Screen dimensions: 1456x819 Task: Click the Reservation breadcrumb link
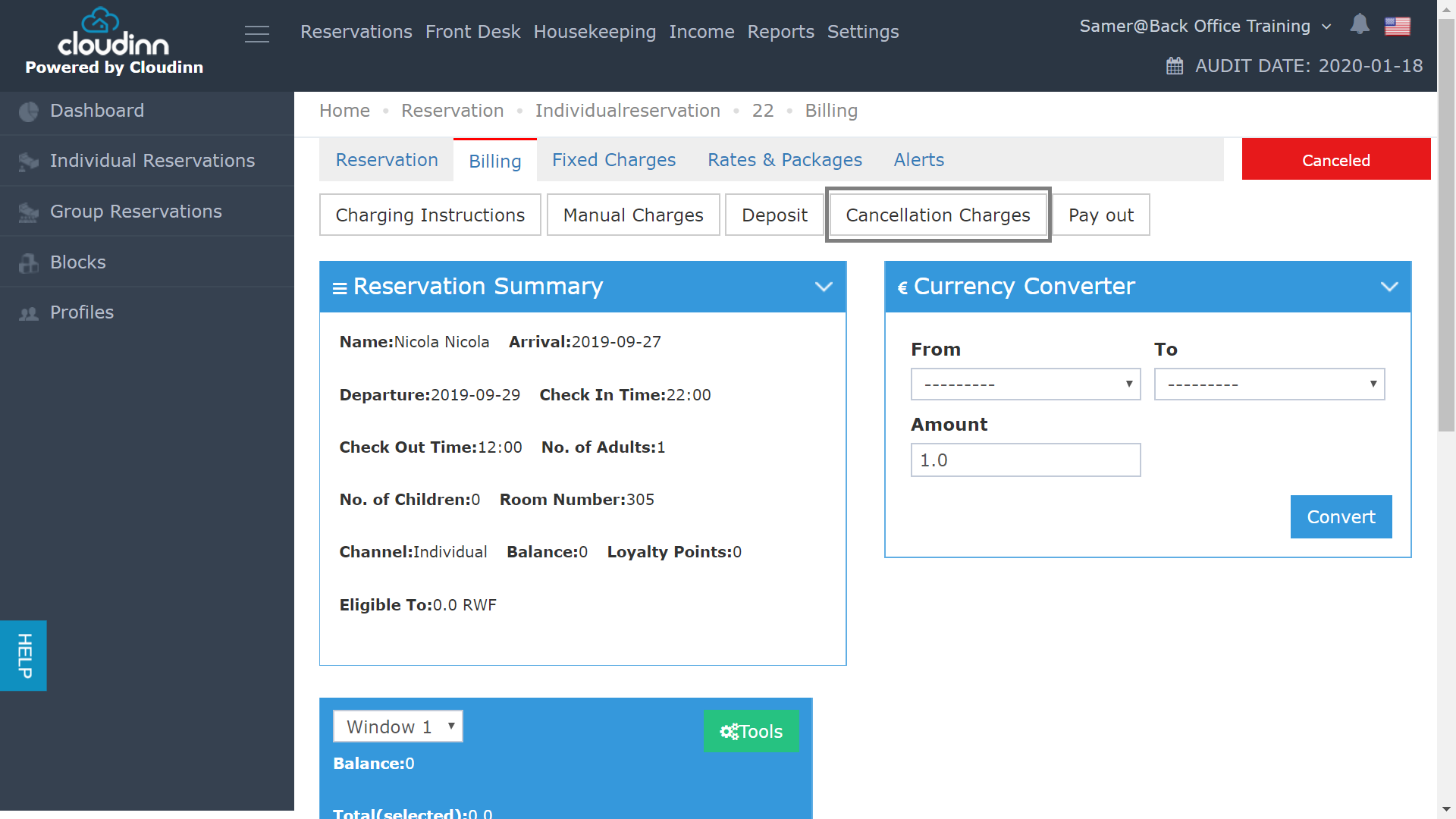453,111
